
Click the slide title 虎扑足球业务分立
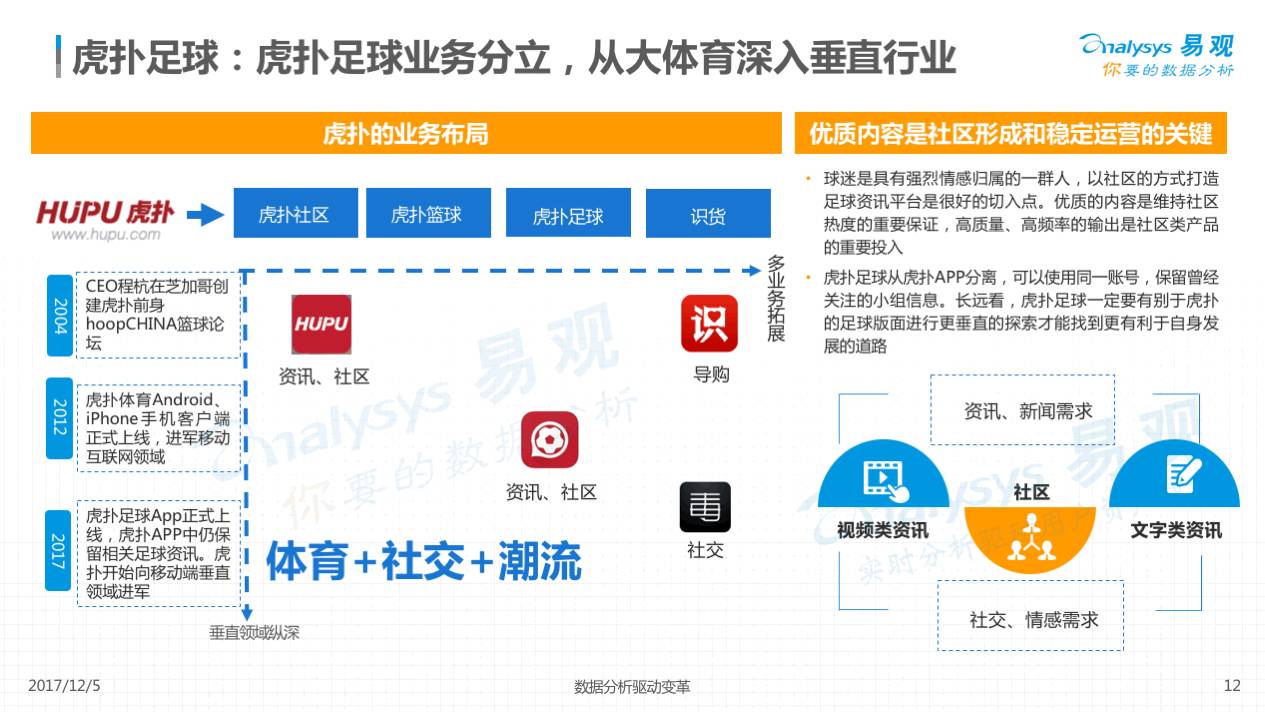tap(513, 58)
